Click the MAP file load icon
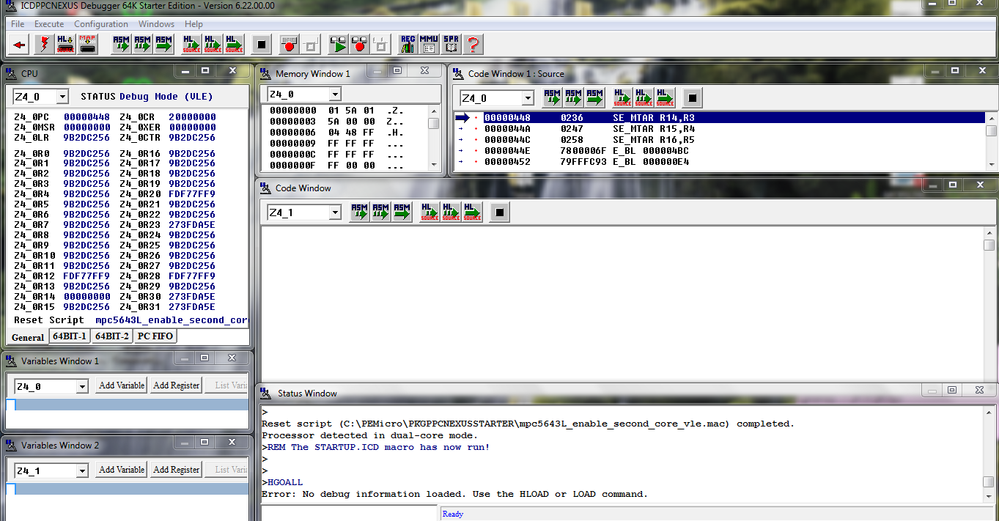 click(x=87, y=45)
